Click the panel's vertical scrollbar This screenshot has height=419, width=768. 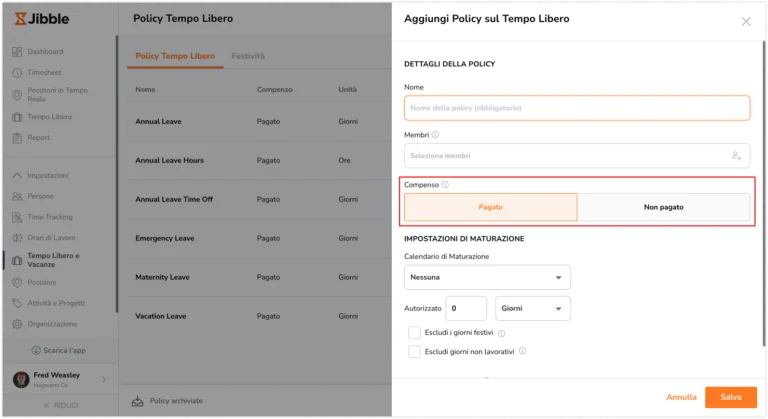(764, 194)
